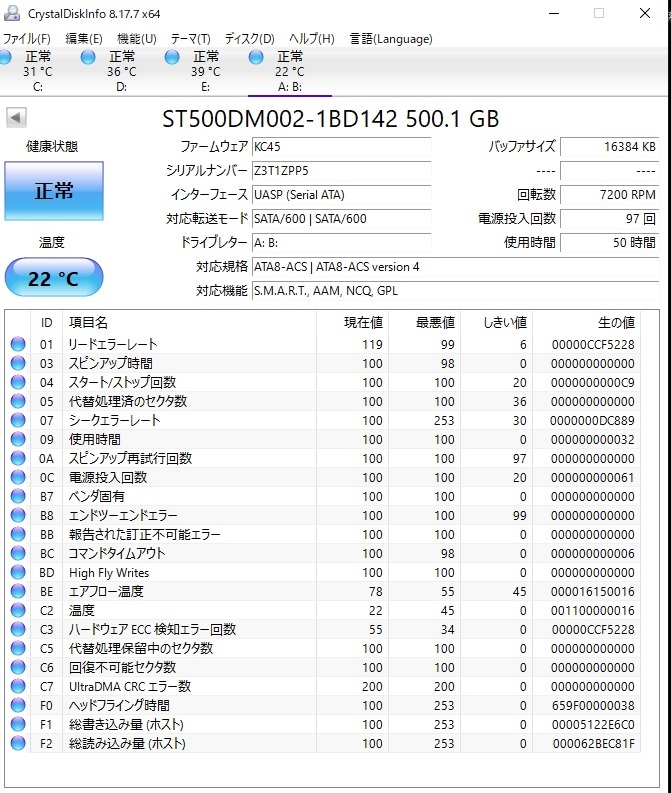Click raw value 659F00000038
Image resolution: width=671 pixels, height=793 pixels.
tap(593, 706)
